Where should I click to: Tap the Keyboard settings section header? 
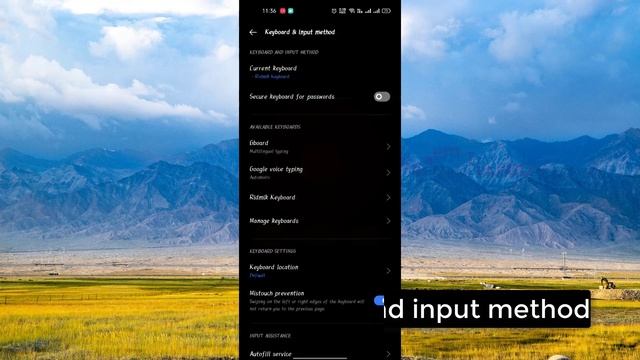pyautogui.click(x=273, y=251)
